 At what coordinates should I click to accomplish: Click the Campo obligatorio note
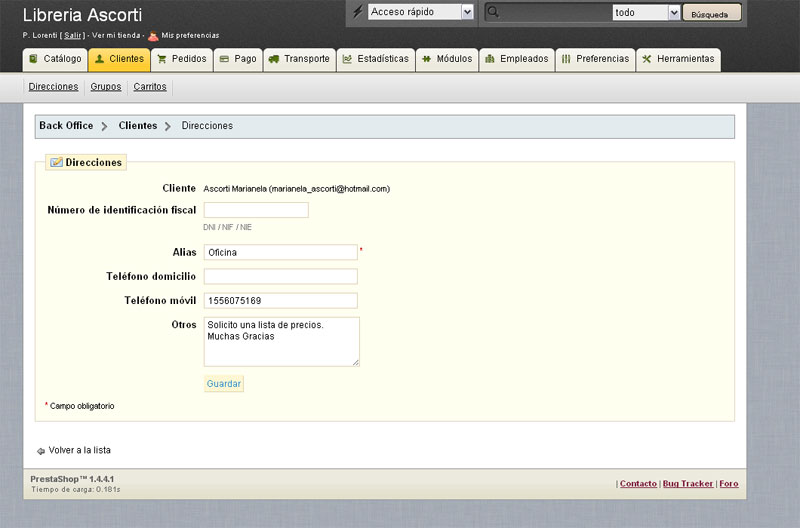pyautogui.click(x=82, y=406)
